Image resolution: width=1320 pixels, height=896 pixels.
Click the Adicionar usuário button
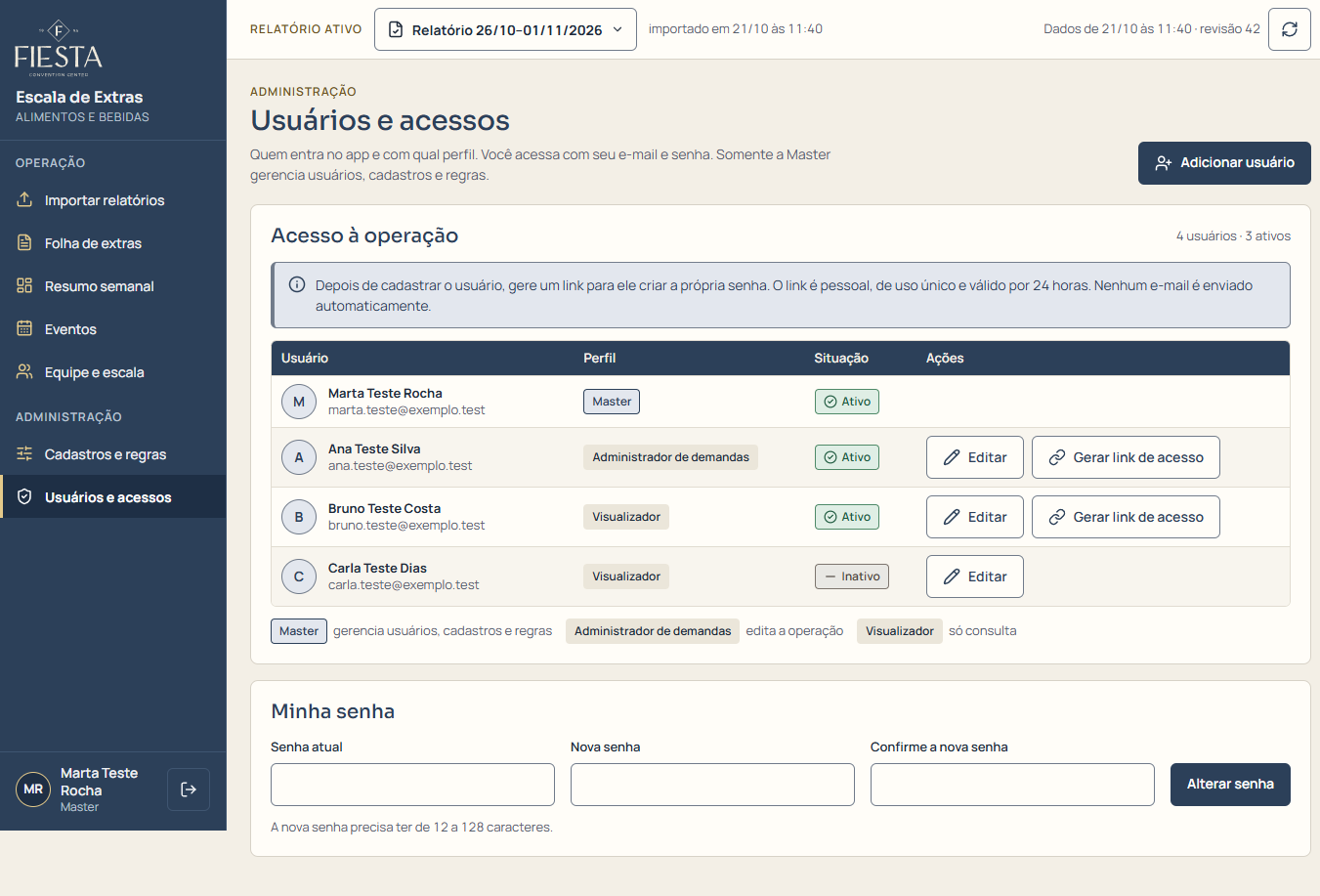[1224, 163]
